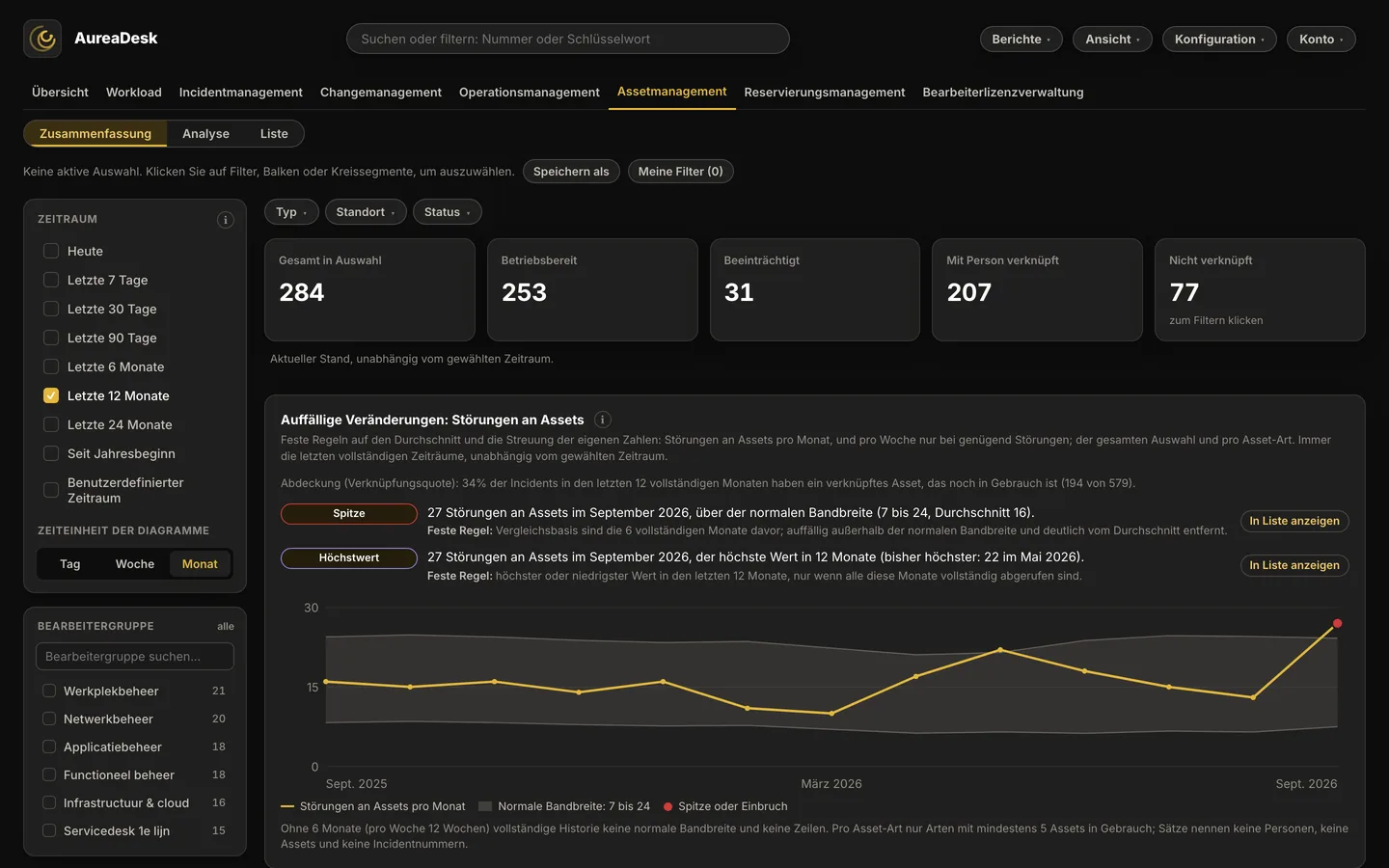Screen dimensions: 1389x868
Task: Select the Analyse view tab
Action: 205,134
